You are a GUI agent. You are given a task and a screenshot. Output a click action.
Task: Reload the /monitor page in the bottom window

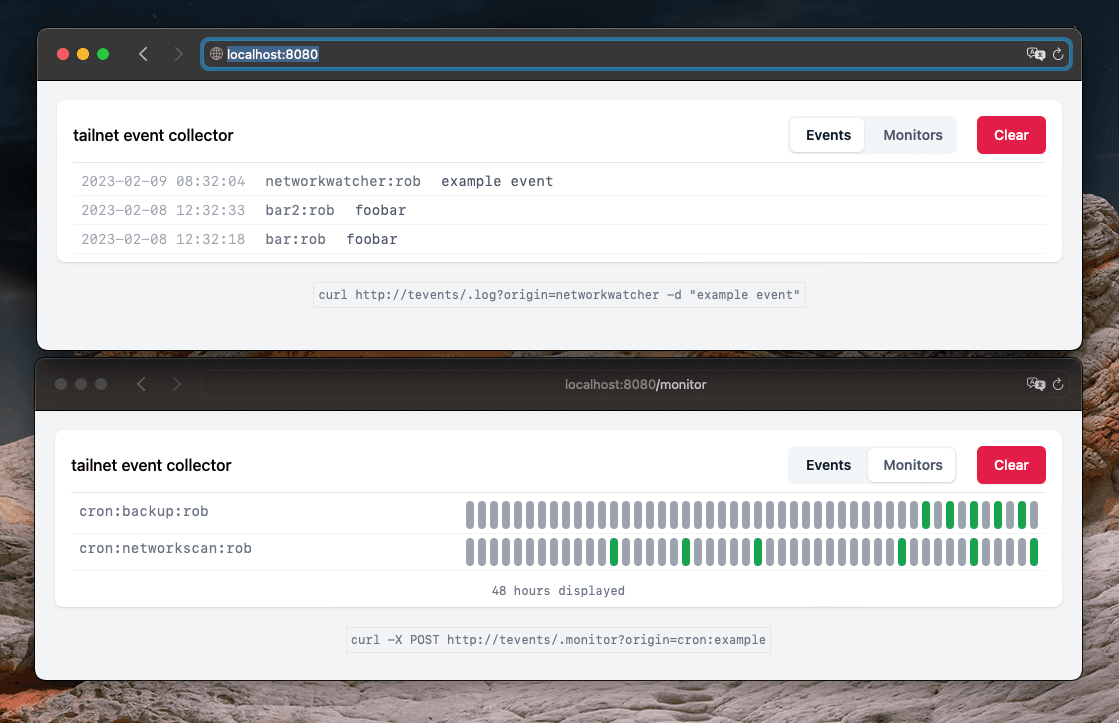1058,384
